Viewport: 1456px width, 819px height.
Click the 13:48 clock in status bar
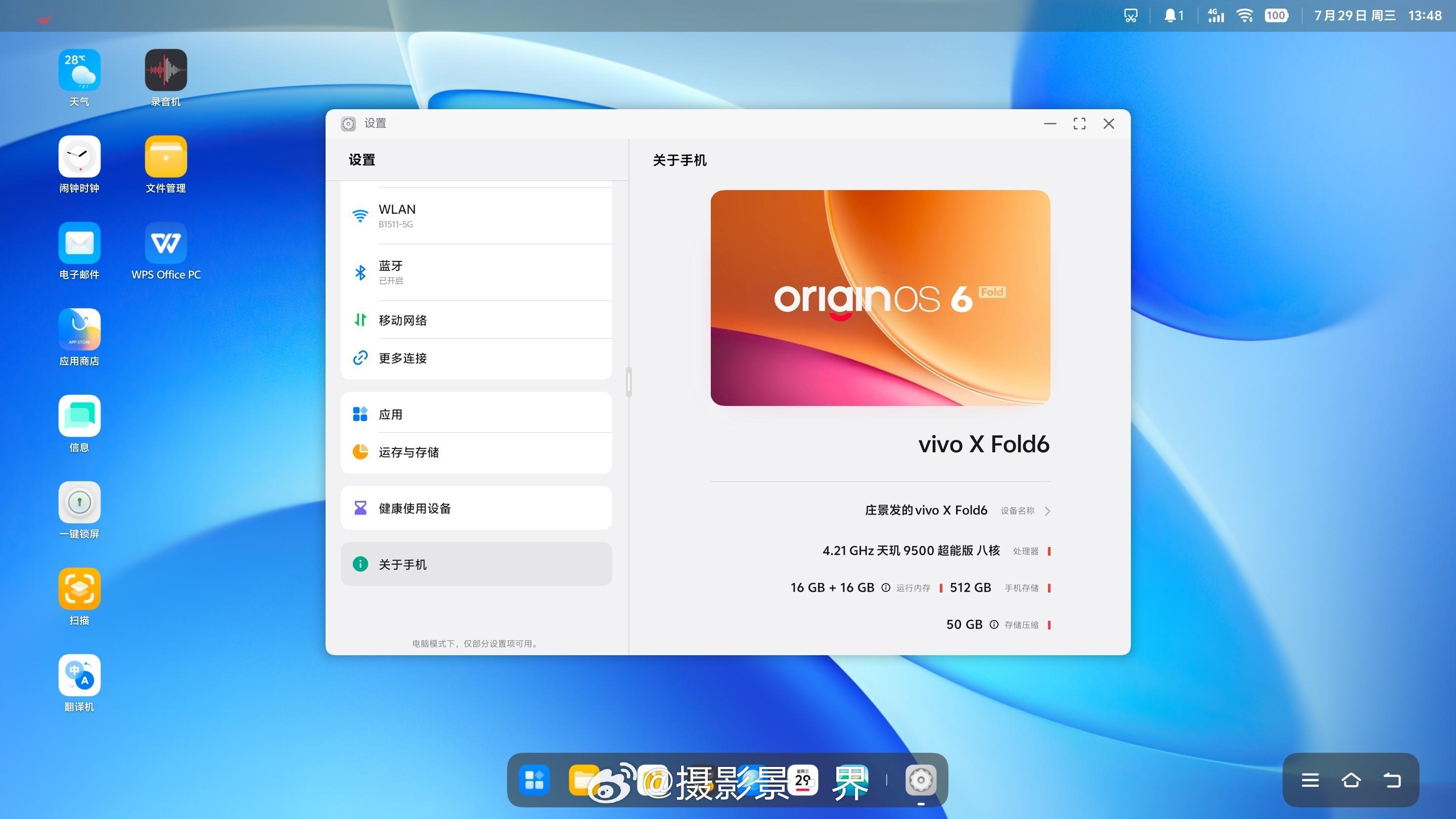pos(1425,16)
